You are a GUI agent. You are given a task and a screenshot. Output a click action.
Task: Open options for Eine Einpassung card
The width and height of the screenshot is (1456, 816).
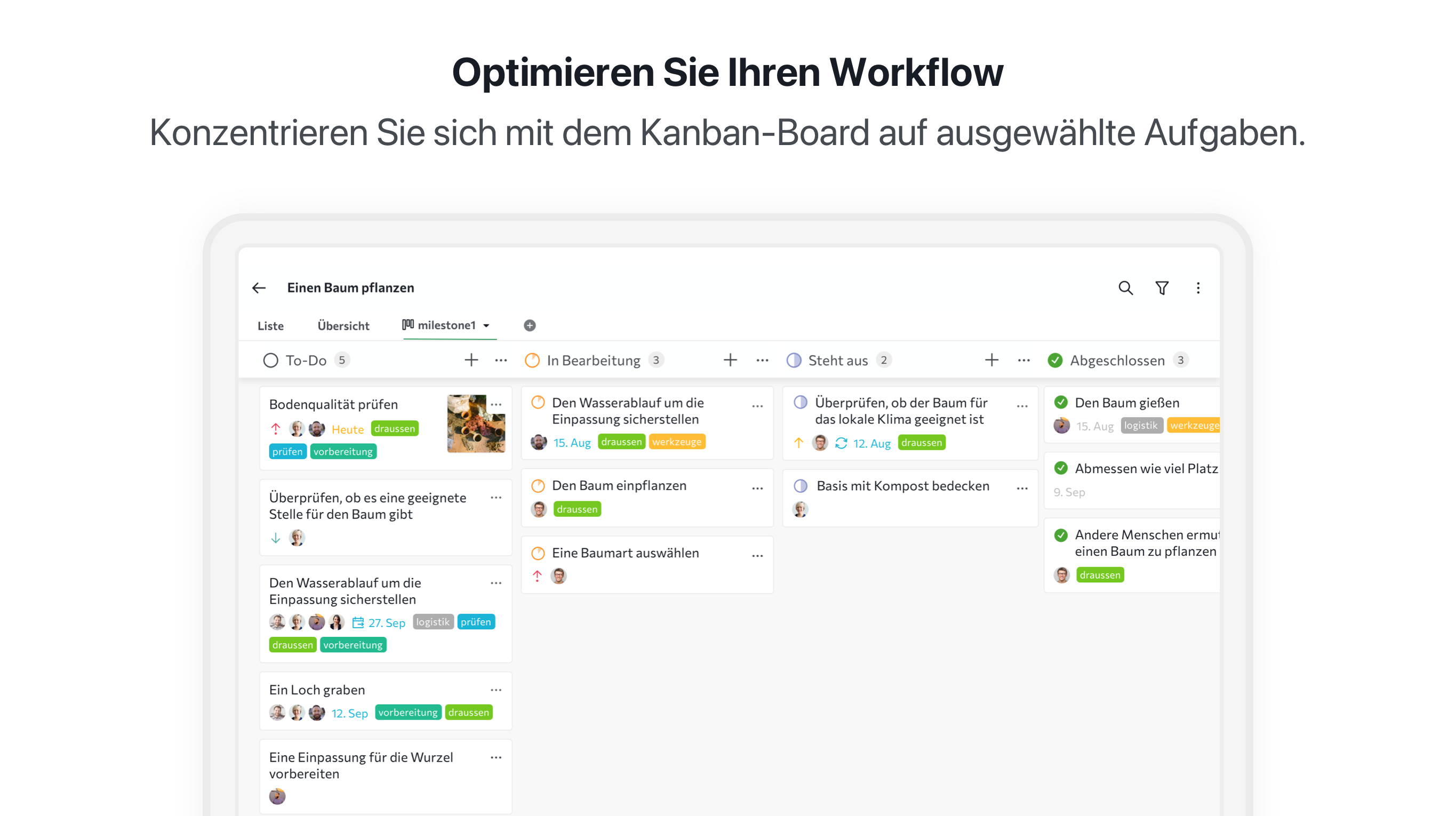[x=495, y=758]
